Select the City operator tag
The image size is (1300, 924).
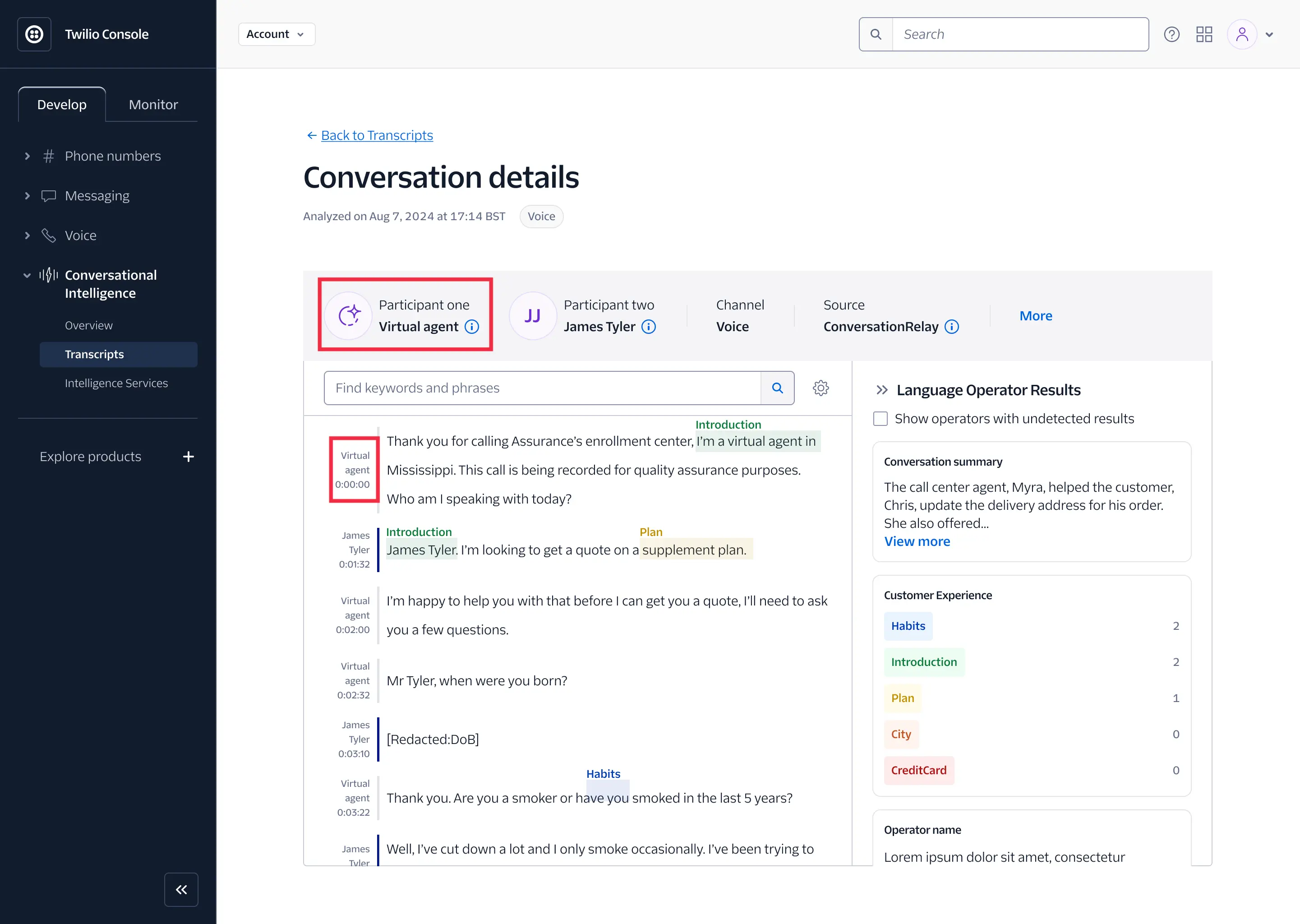tap(901, 735)
